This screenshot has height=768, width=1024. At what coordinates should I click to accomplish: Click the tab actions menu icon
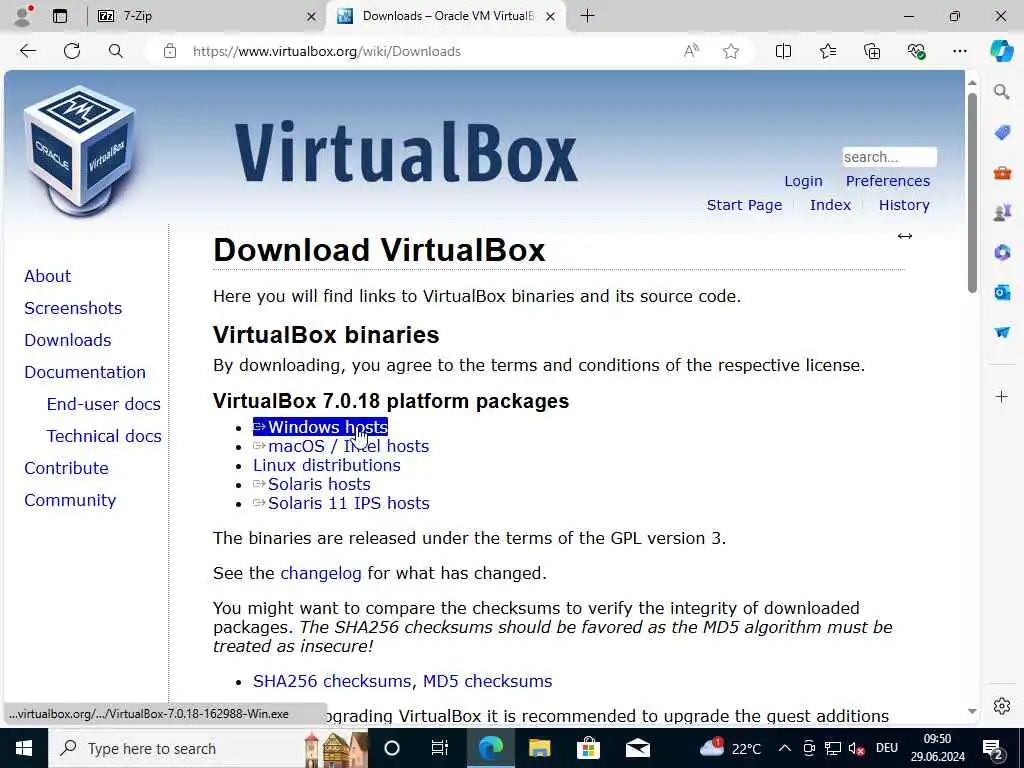point(60,16)
